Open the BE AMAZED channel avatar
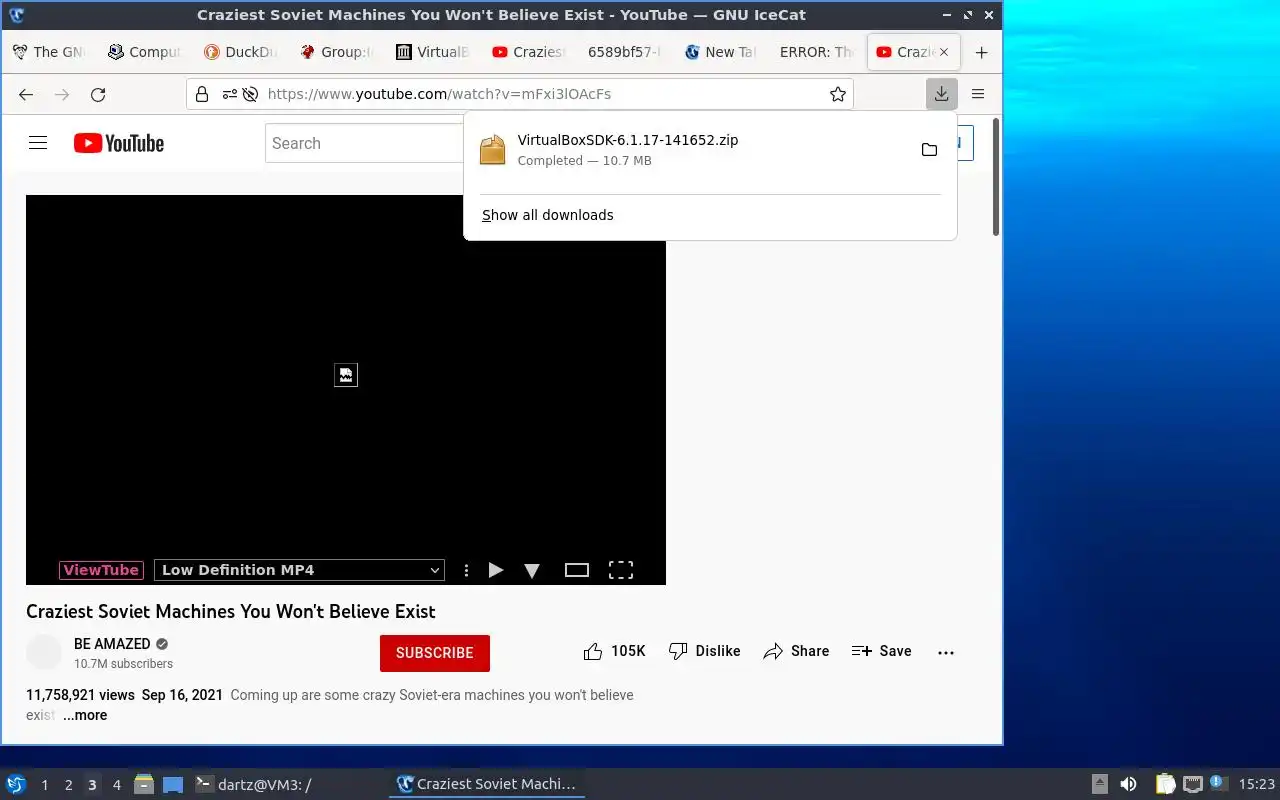Screen dimensions: 1280x800 (x=44, y=652)
